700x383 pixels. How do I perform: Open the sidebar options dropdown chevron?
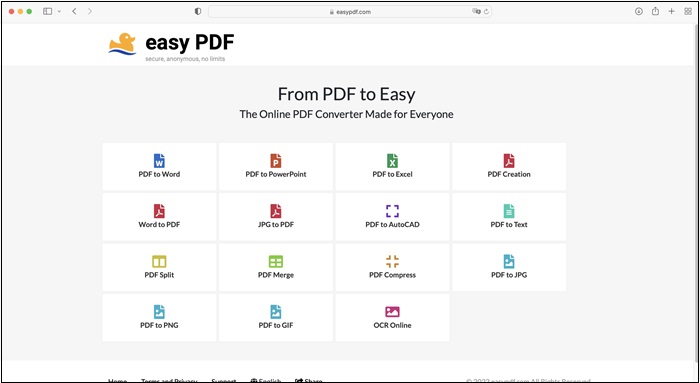coord(59,12)
